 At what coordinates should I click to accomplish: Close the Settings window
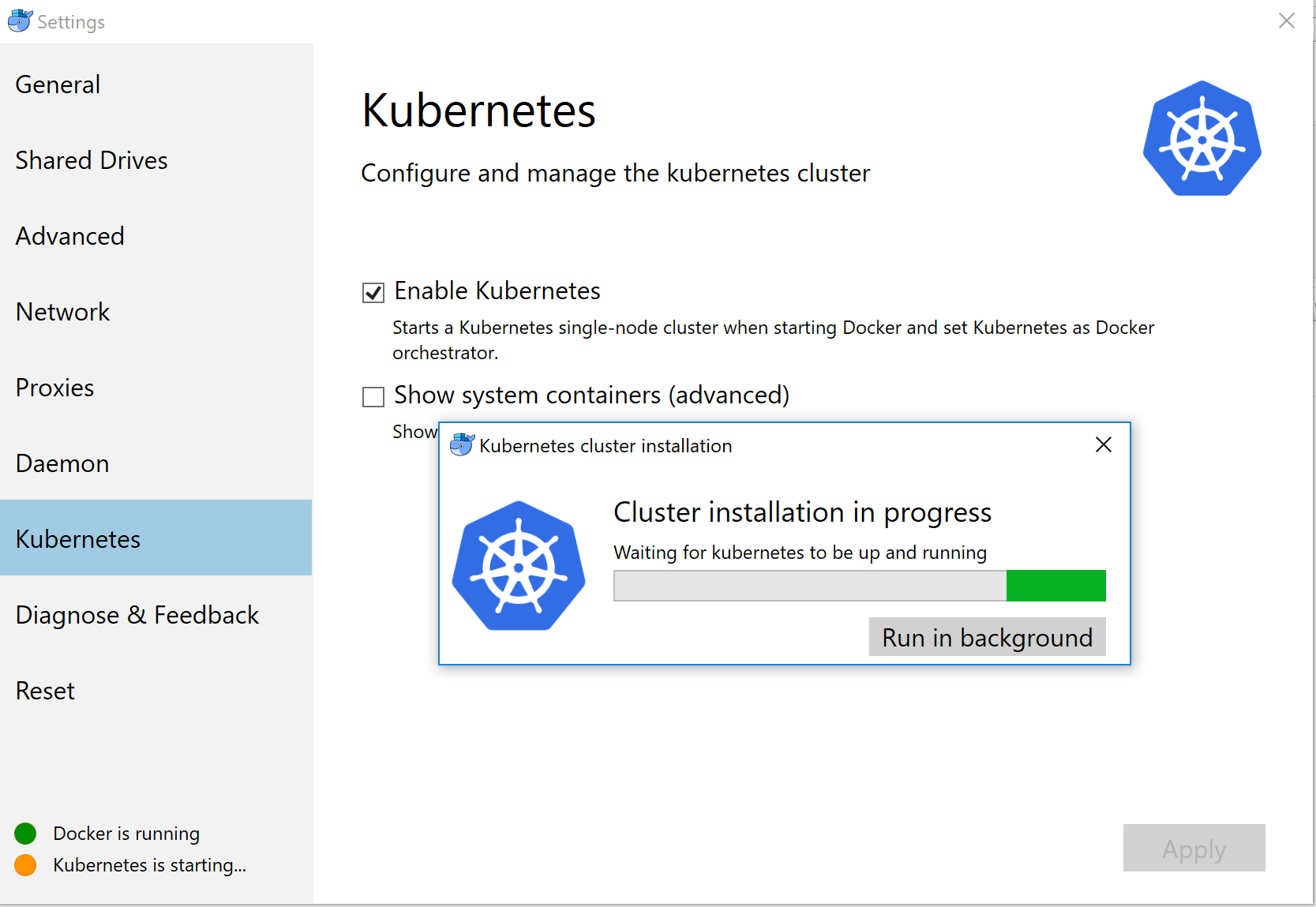tap(1287, 21)
